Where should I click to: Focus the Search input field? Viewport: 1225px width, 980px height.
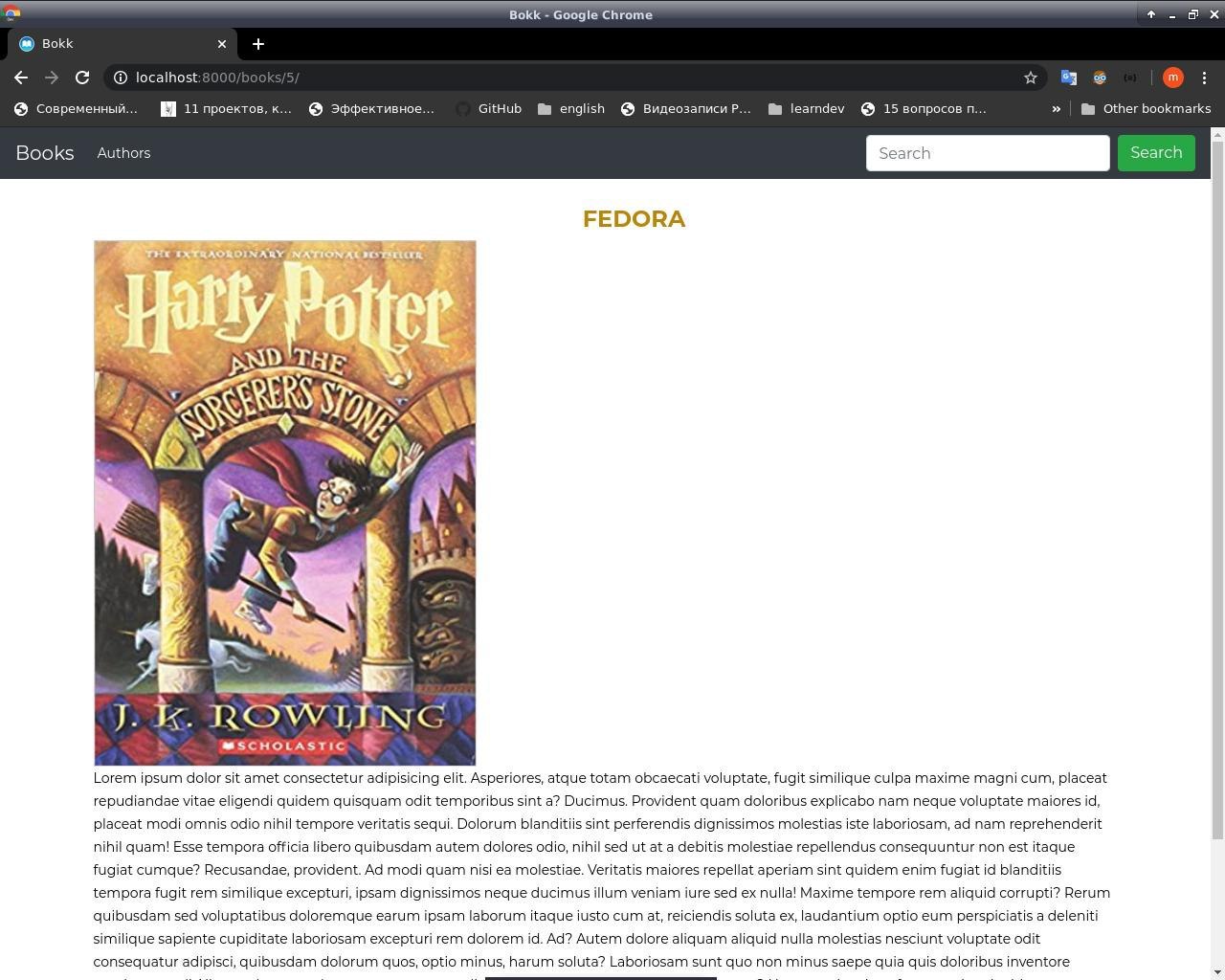tap(988, 153)
